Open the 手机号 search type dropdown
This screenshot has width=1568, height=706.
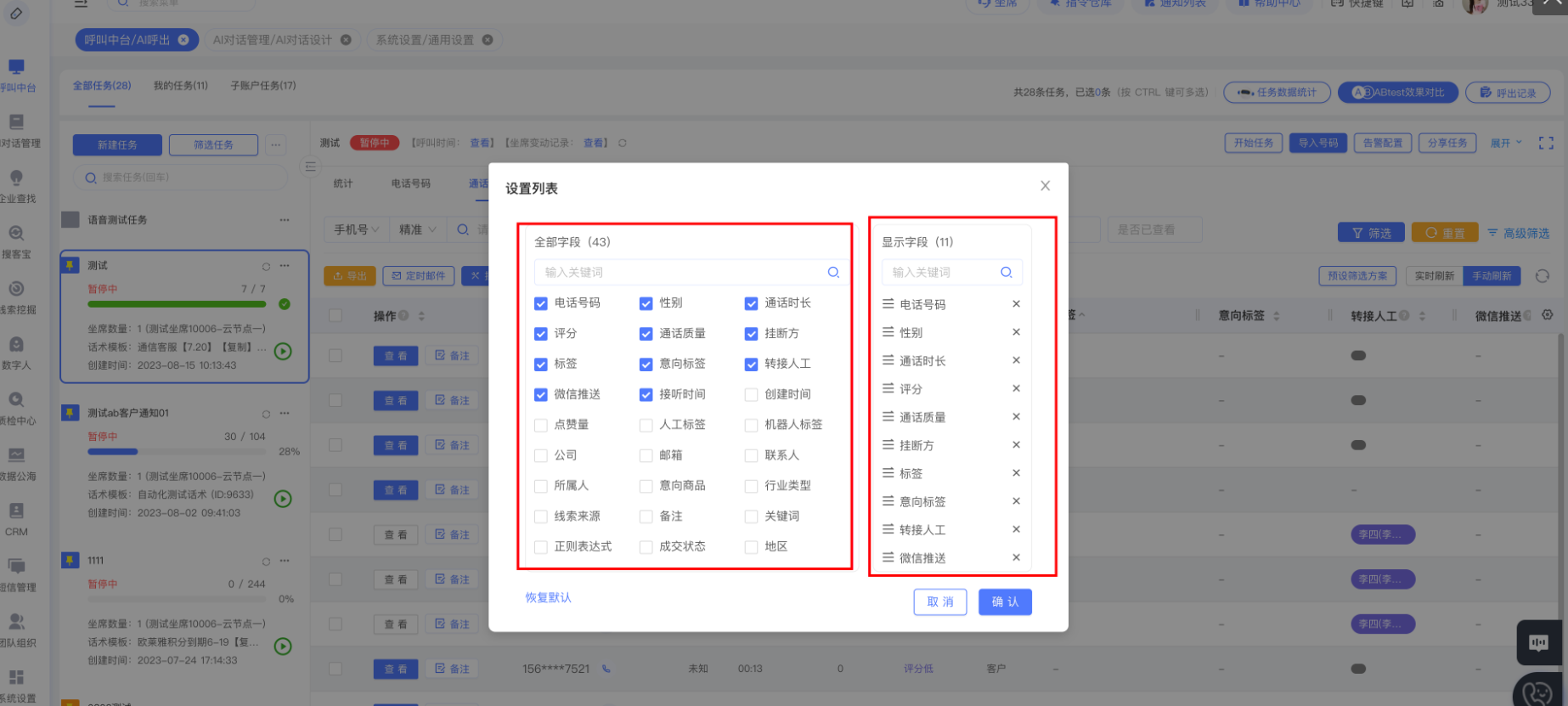356,229
